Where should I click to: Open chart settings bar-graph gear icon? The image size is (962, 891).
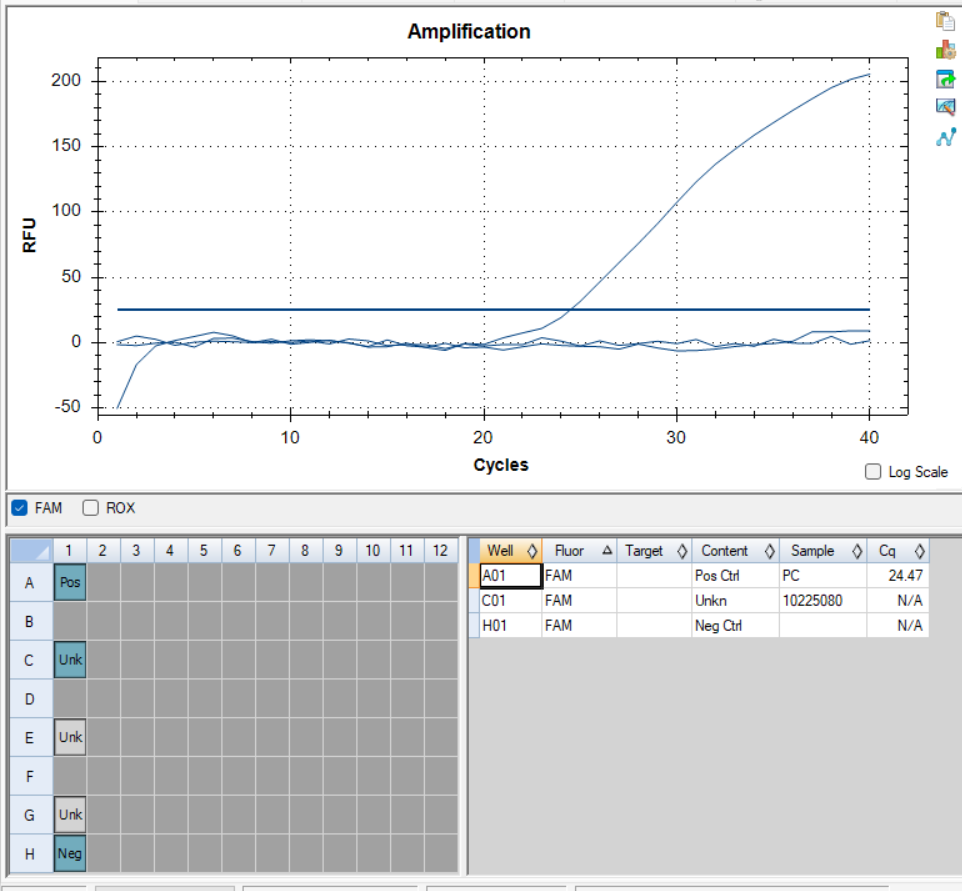click(x=944, y=50)
